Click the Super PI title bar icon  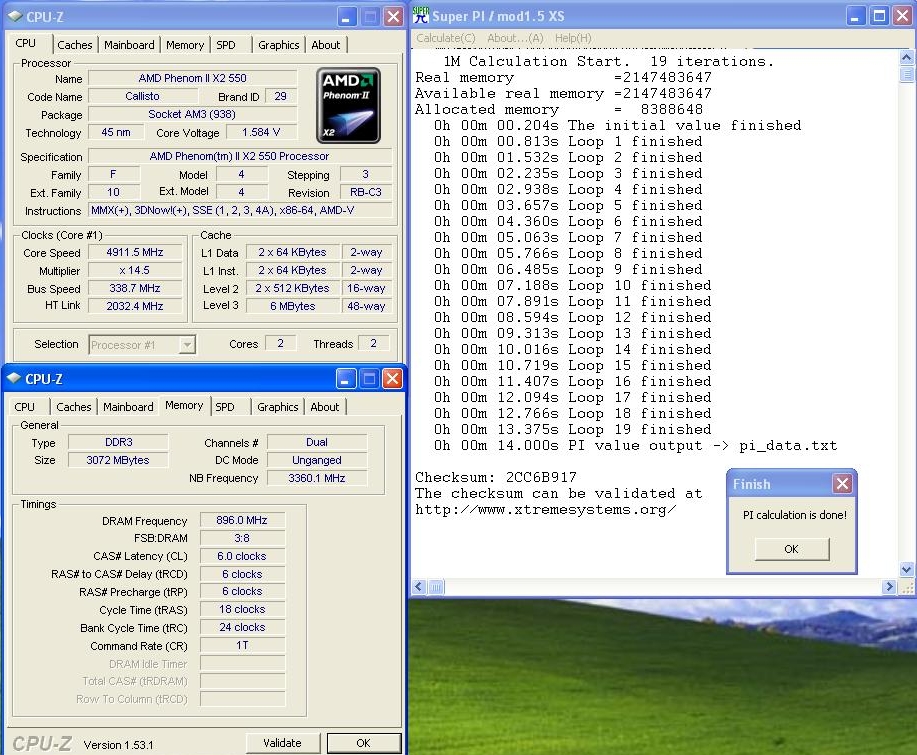pos(421,16)
